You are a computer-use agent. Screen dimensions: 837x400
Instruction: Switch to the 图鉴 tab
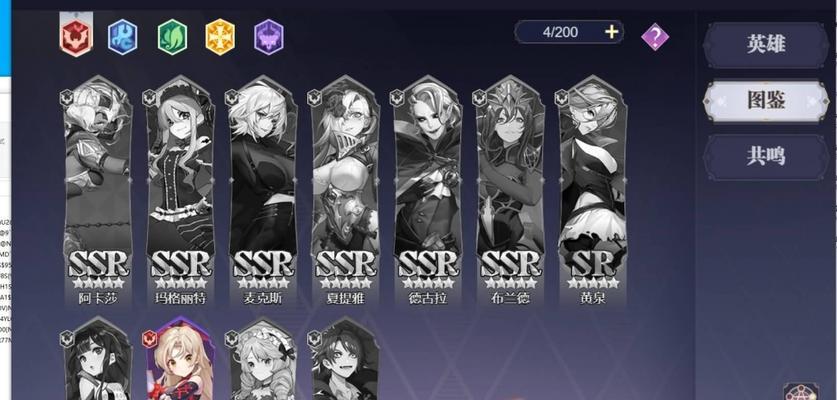(766, 100)
